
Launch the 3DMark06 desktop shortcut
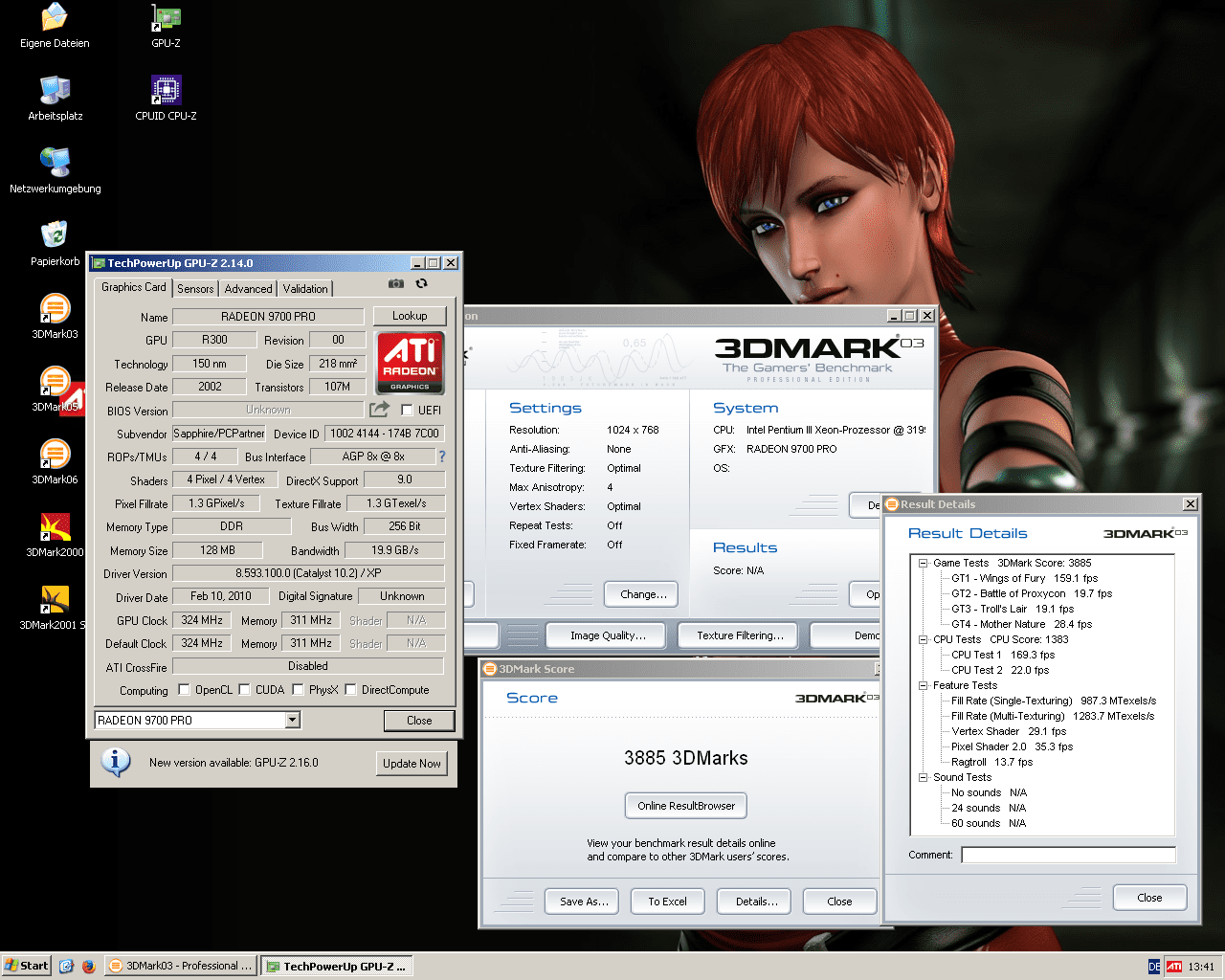coord(55,462)
